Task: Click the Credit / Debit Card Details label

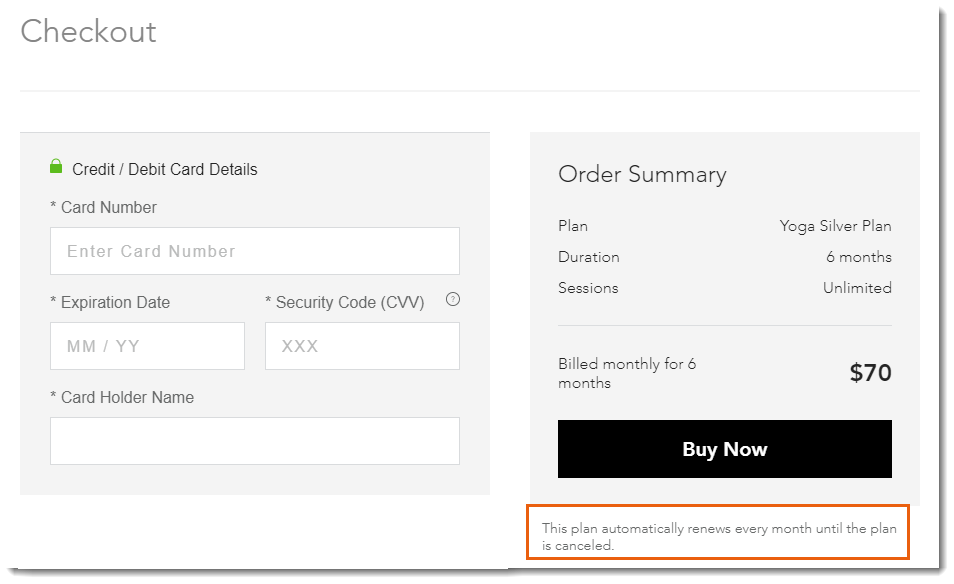Action: [165, 169]
